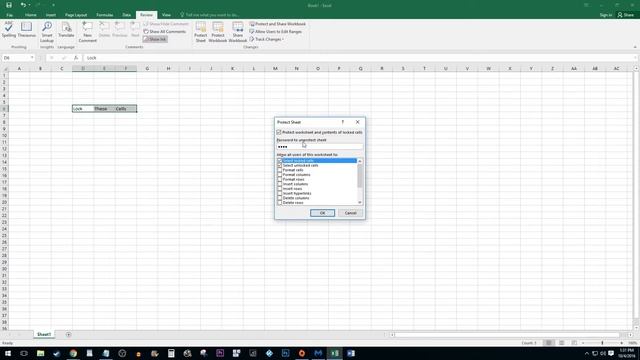Switch to Page Layout view in status bar

[x=562, y=343]
